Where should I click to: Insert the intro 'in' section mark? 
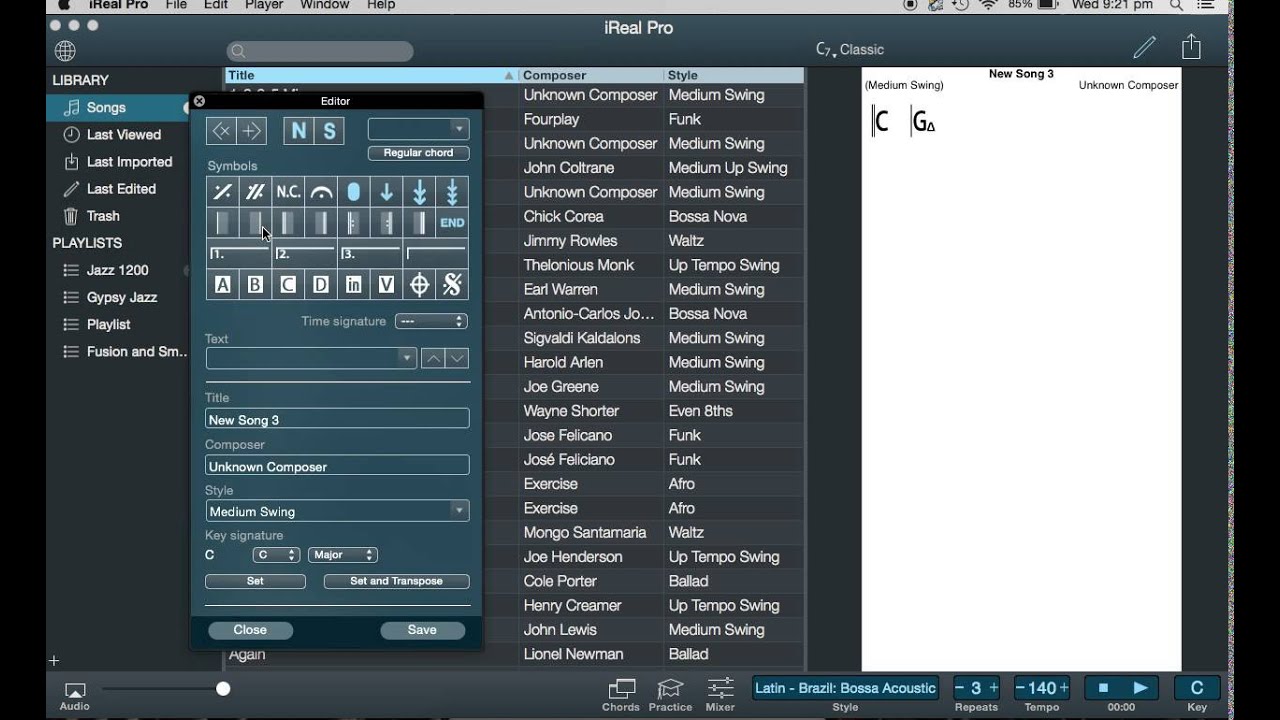click(x=354, y=285)
